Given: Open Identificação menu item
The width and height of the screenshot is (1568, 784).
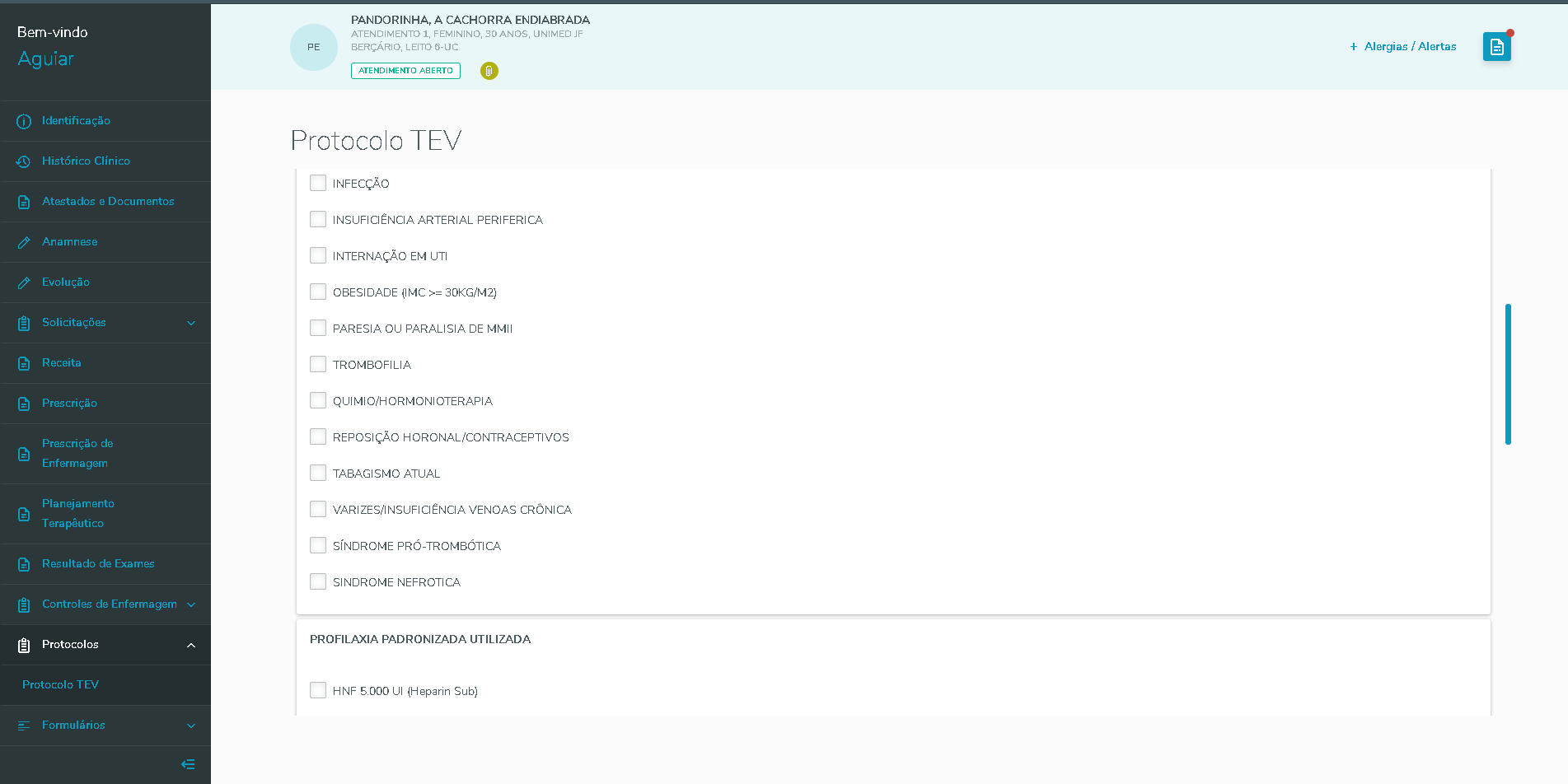Looking at the screenshot, I should point(105,121).
